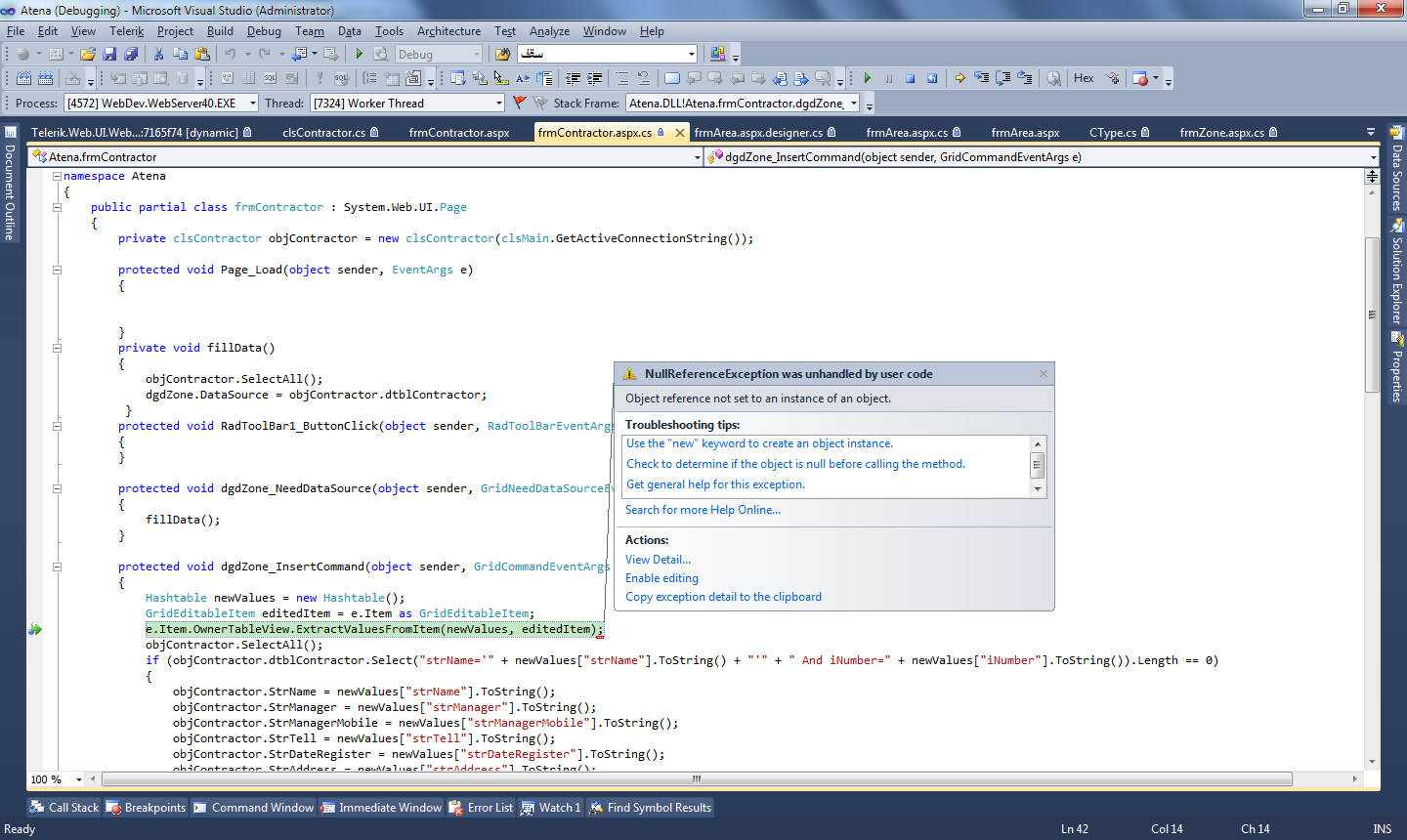Screen dimensions: 1407x840
Task: Open the Debug menu
Action: [x=264, y=31]
